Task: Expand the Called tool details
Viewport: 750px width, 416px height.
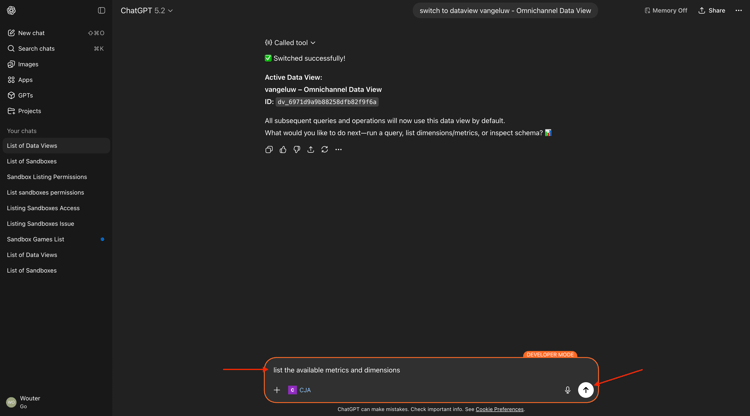Action: (290, 43)
